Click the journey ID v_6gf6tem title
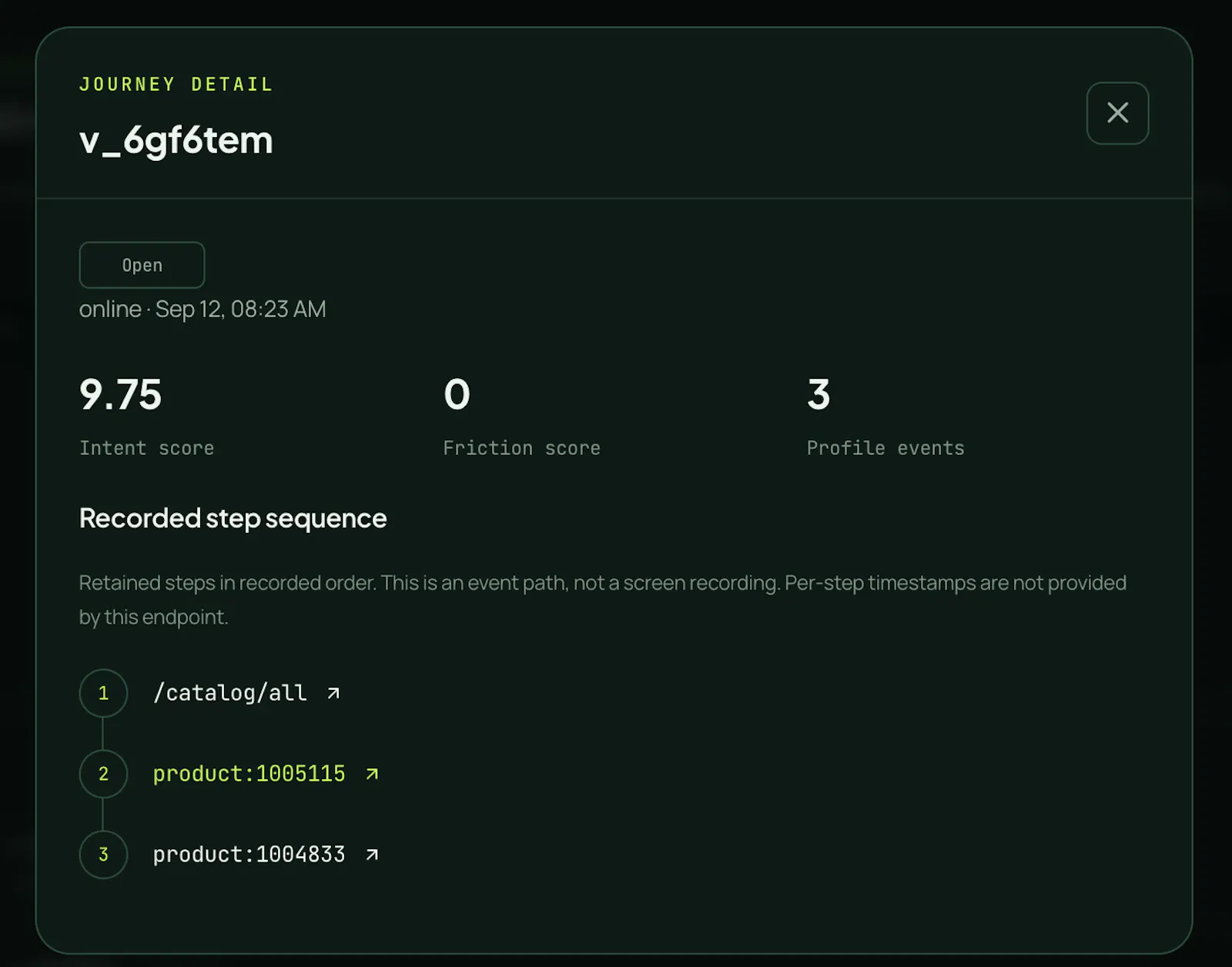Image resolution: width=1232 pixels, height=967 pixels. (x=176, y=141)
